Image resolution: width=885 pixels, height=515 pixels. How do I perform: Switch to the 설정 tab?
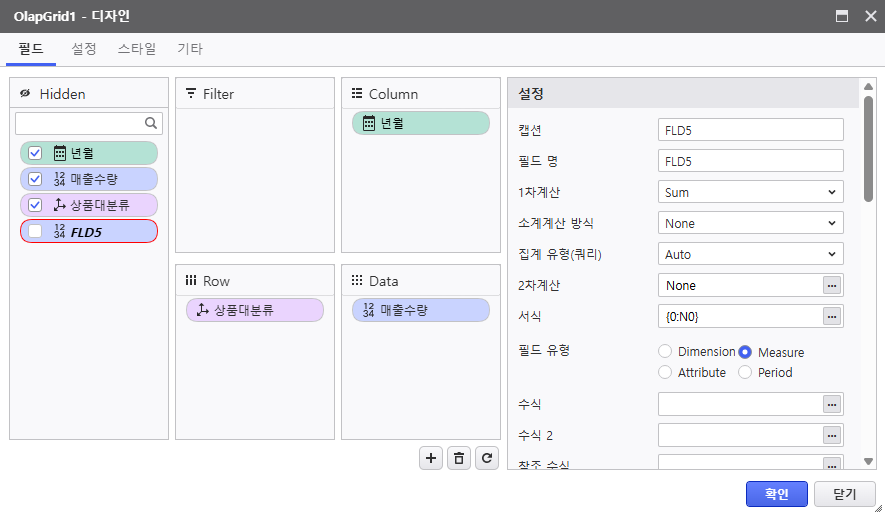(84, 48)
